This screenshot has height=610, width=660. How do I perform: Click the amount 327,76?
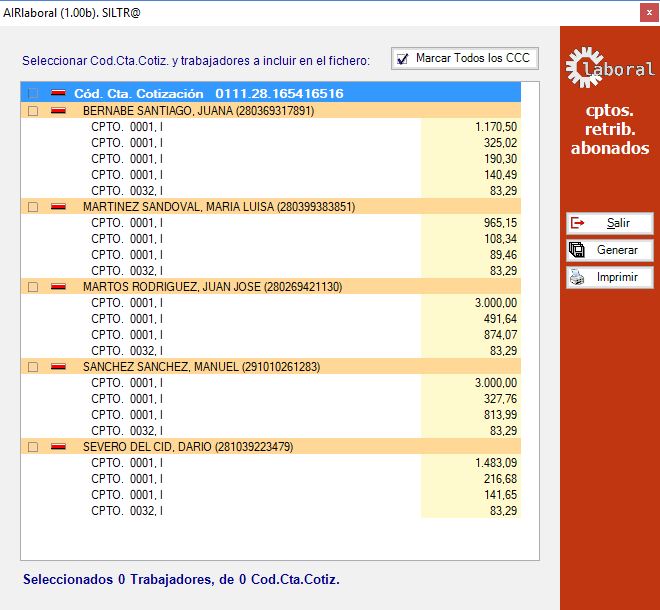pyautogui.click(x=500, y=399)
